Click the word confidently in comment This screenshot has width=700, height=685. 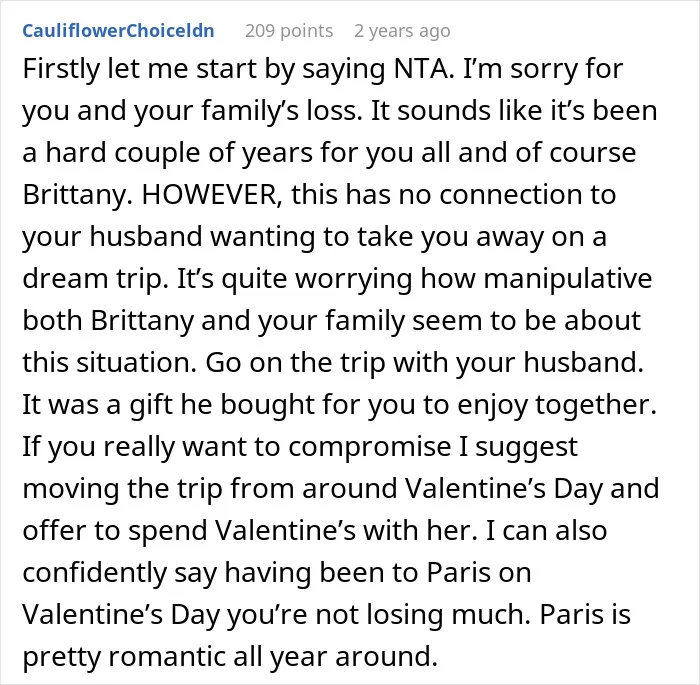pyautogui.click(x=94, y=572)
